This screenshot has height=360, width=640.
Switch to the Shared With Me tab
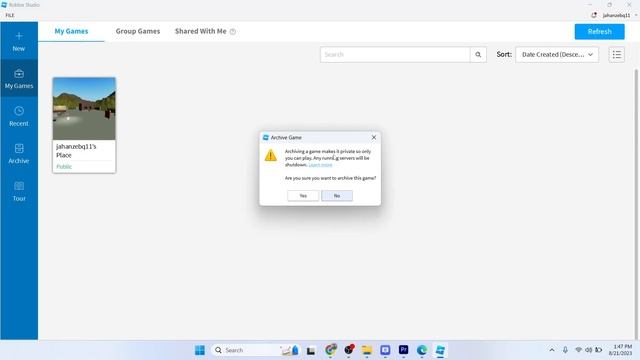(200, 31)
